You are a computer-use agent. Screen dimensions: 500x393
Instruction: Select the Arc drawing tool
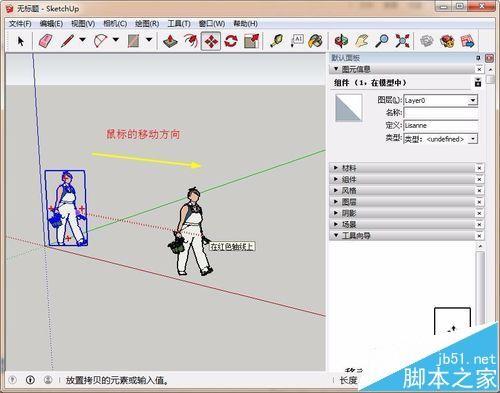[x=100, y=41]
